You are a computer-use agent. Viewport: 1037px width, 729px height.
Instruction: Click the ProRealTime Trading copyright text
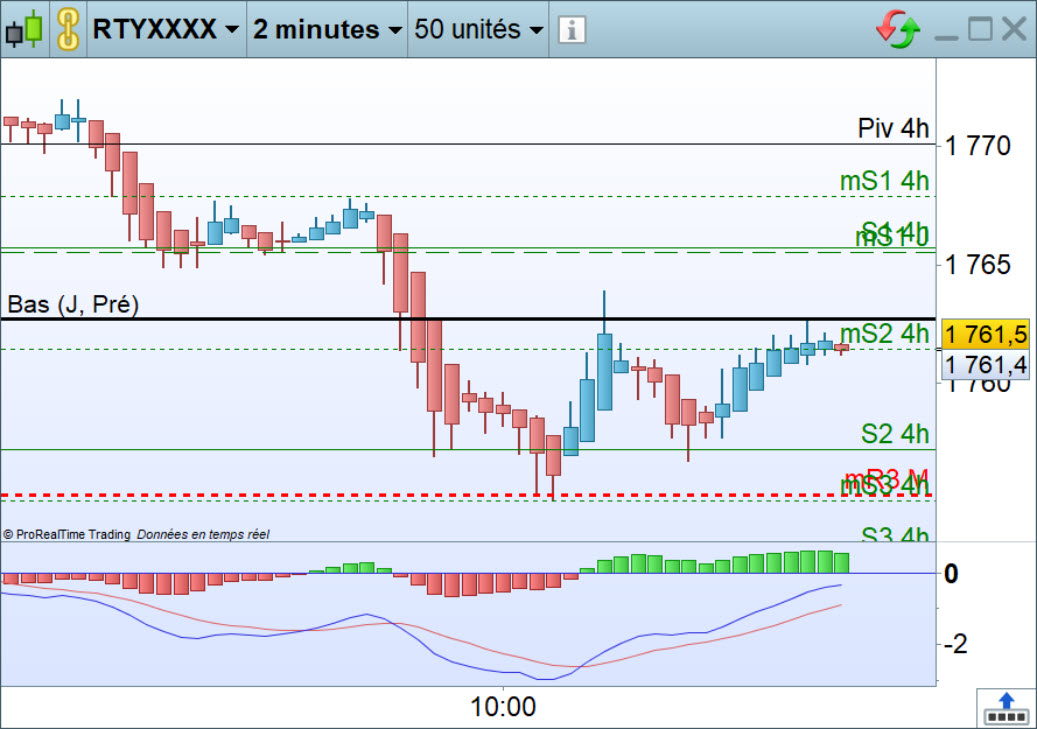click(x=67, y=535)
